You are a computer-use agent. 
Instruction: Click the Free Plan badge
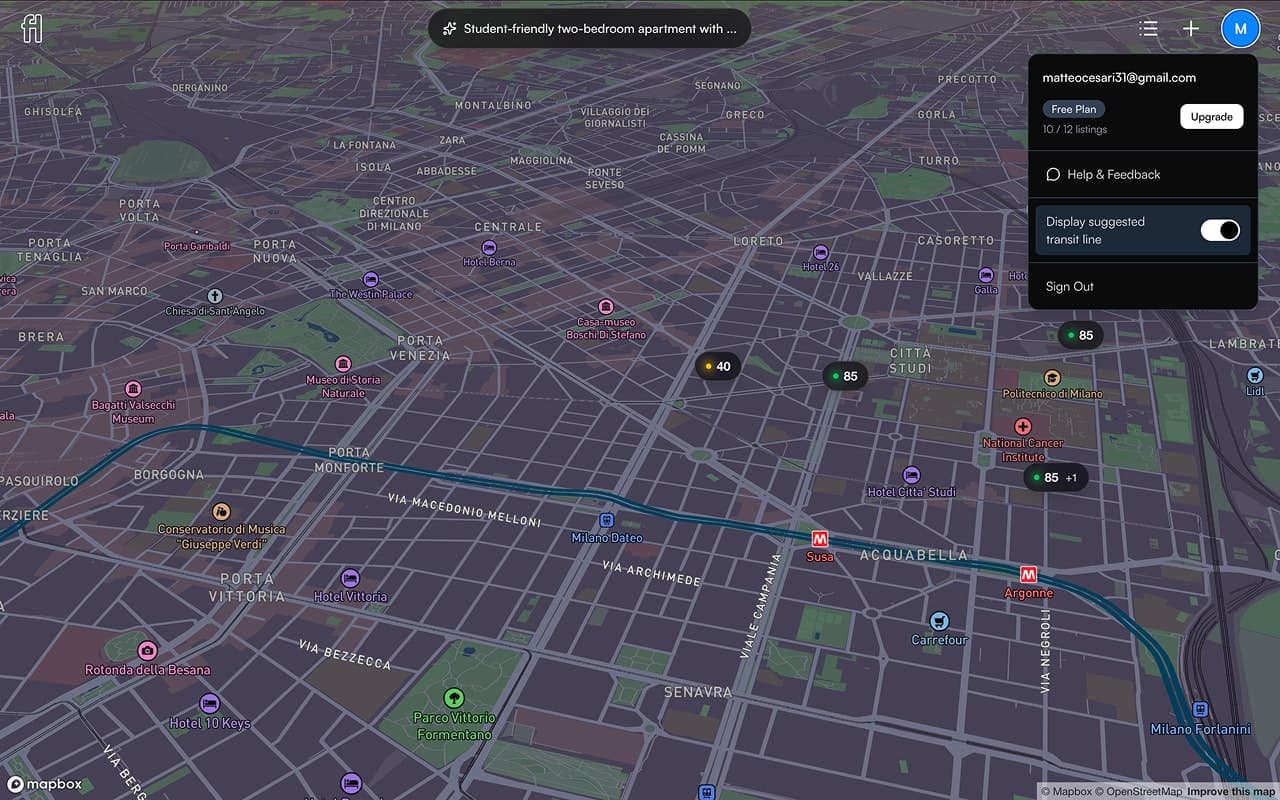coord(1073,109)
